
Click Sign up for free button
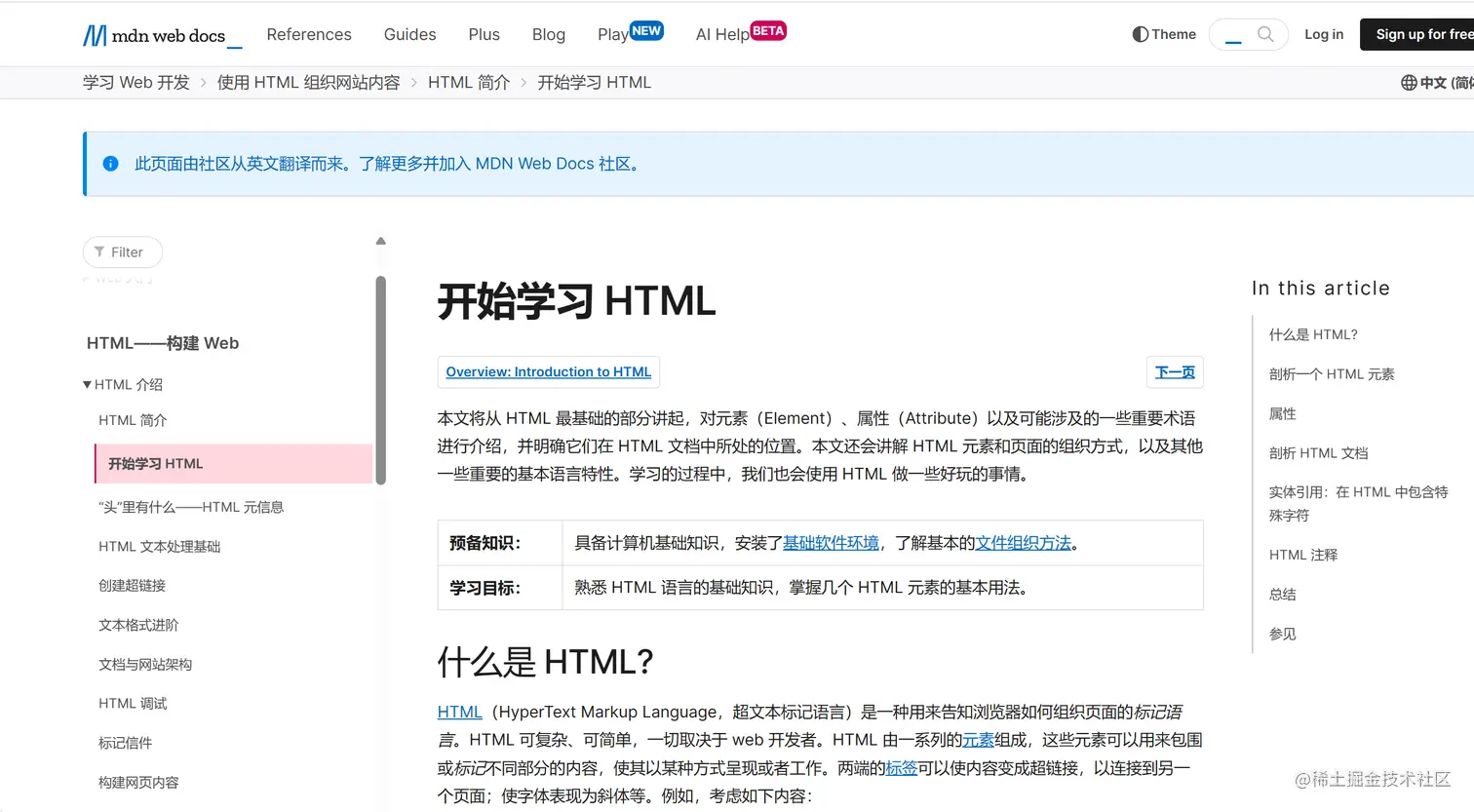1418,34
